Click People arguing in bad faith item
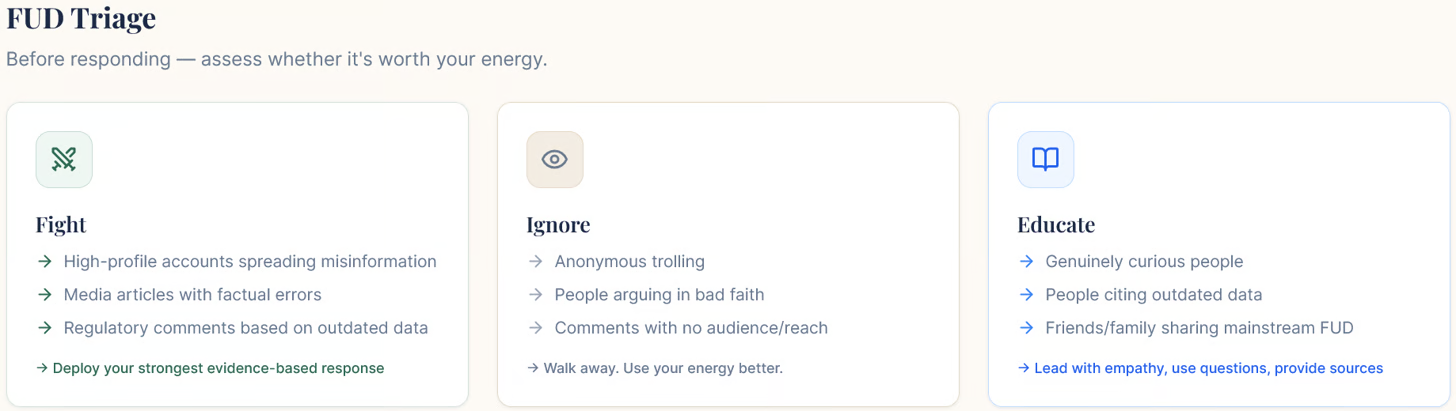The image size is (1456, 411). [x=659, y=295]
